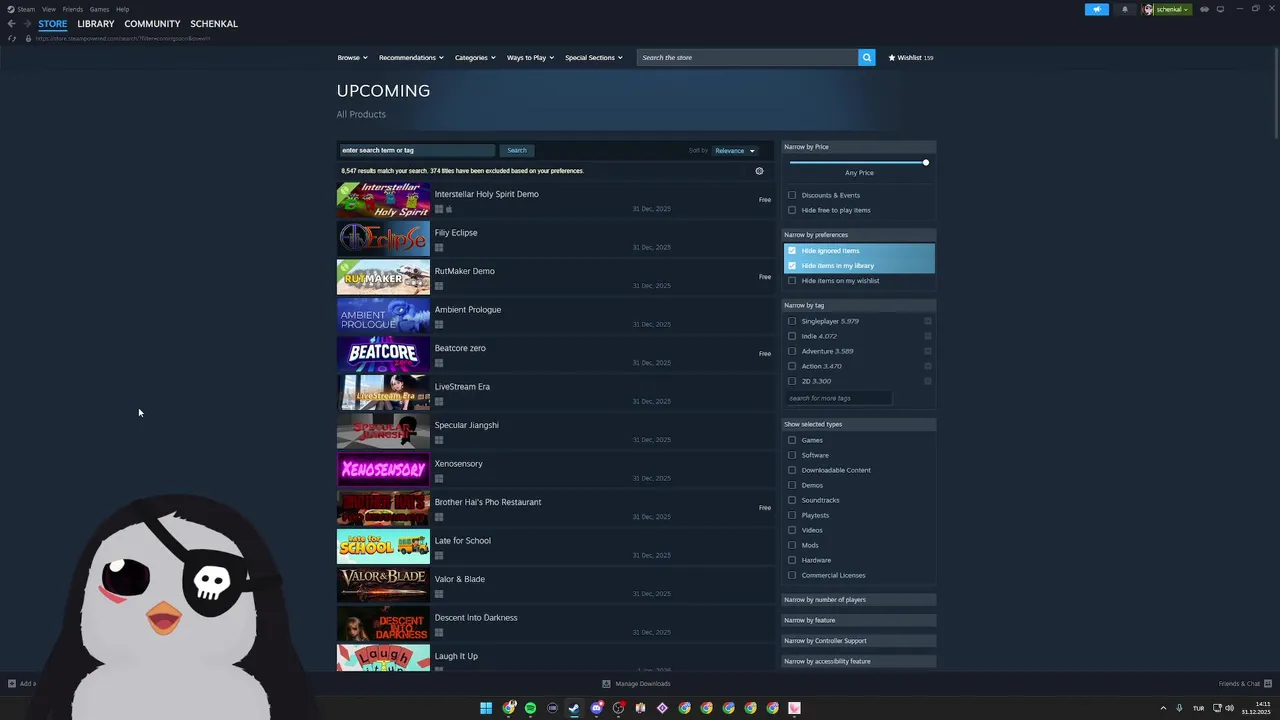The image size is (1280, 720).
Task: Open the Ways to Play dropdown
Action: [530, 58]
